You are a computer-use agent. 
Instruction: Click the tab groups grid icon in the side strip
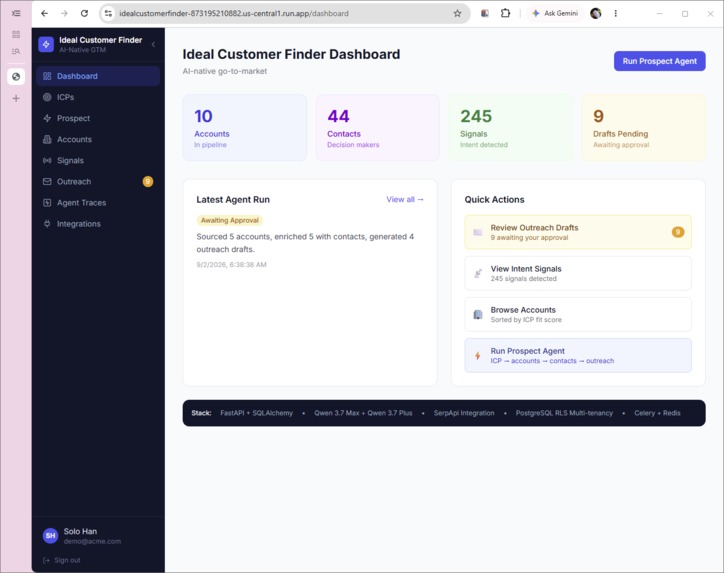[x=16, y=34]
